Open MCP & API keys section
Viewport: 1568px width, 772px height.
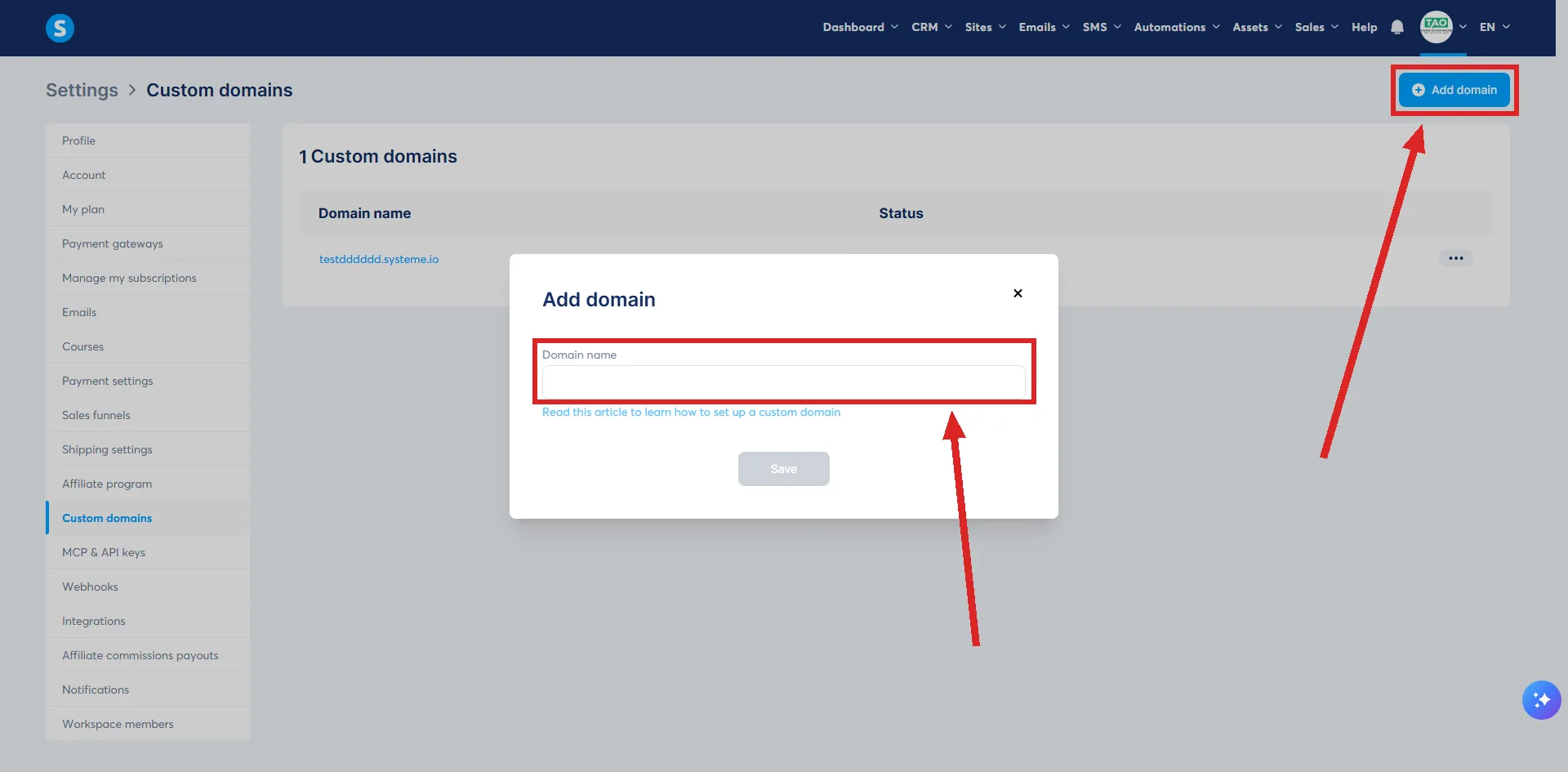tap(148, 552)
